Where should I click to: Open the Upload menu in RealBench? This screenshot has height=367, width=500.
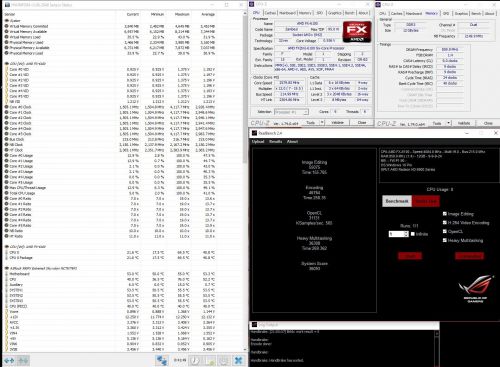pyautogui.click(x=258, y=142)
